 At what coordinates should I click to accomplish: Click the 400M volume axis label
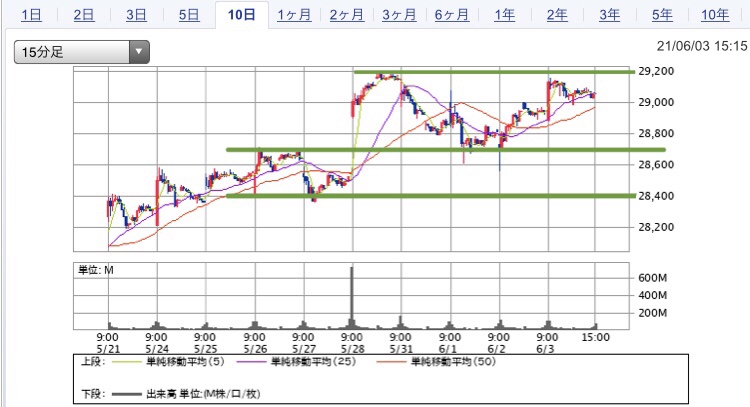point(652,296)
